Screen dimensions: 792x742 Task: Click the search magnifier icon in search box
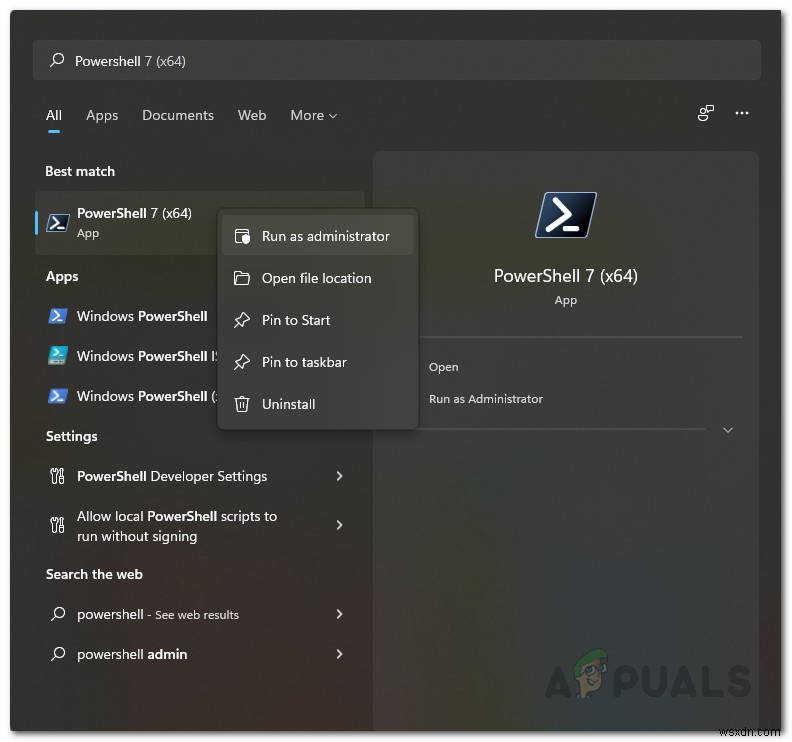(57, 60)
